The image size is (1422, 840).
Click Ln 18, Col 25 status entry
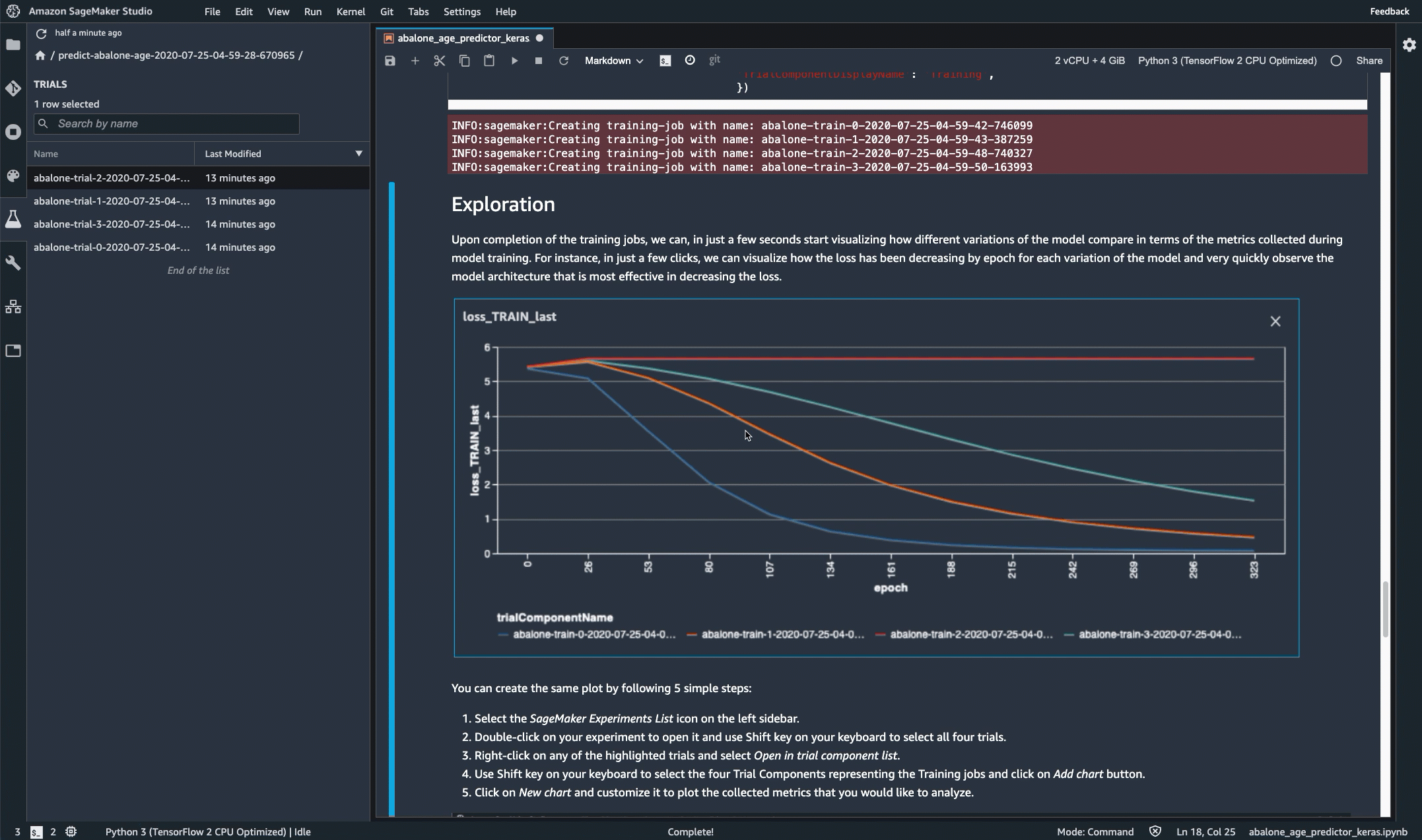pos(1205,832)
